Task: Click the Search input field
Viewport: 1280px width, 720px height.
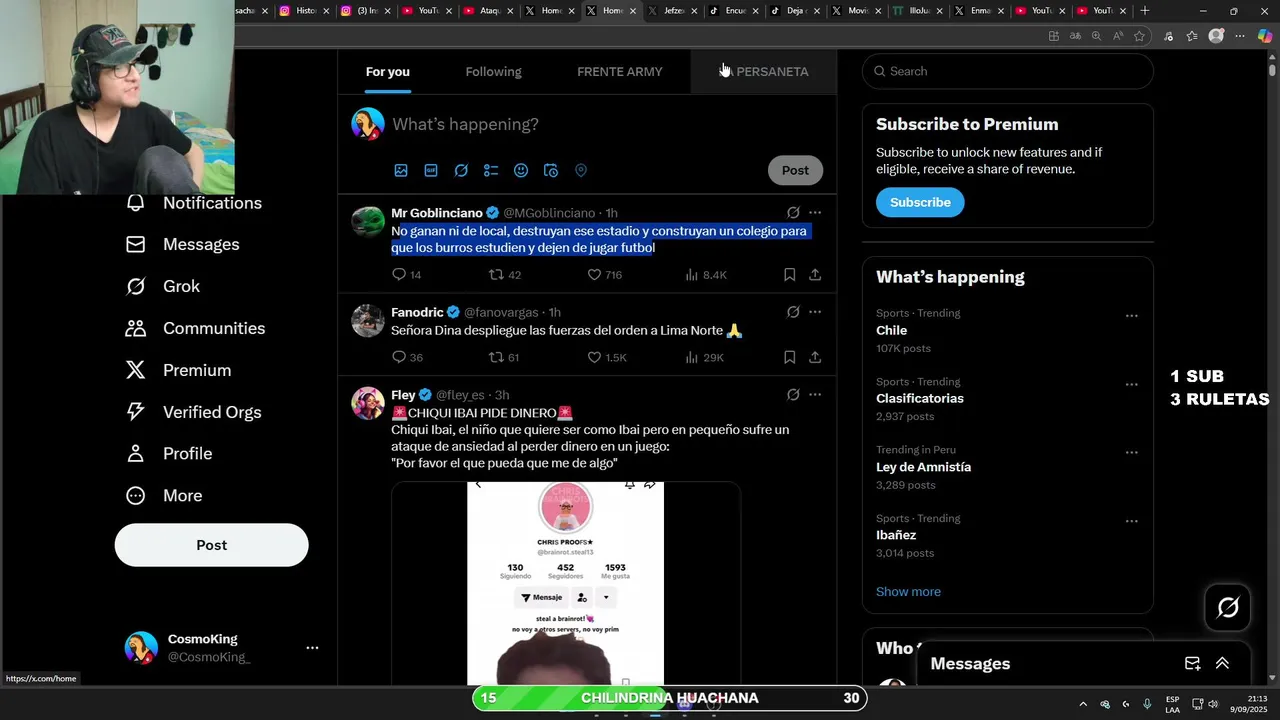Action: [x=1007, y=71]
